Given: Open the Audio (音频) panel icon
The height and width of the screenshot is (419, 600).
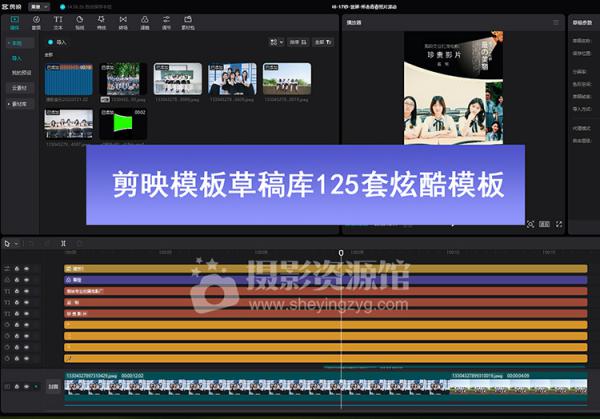Looking at the screenshot, I should pos(36,21).
